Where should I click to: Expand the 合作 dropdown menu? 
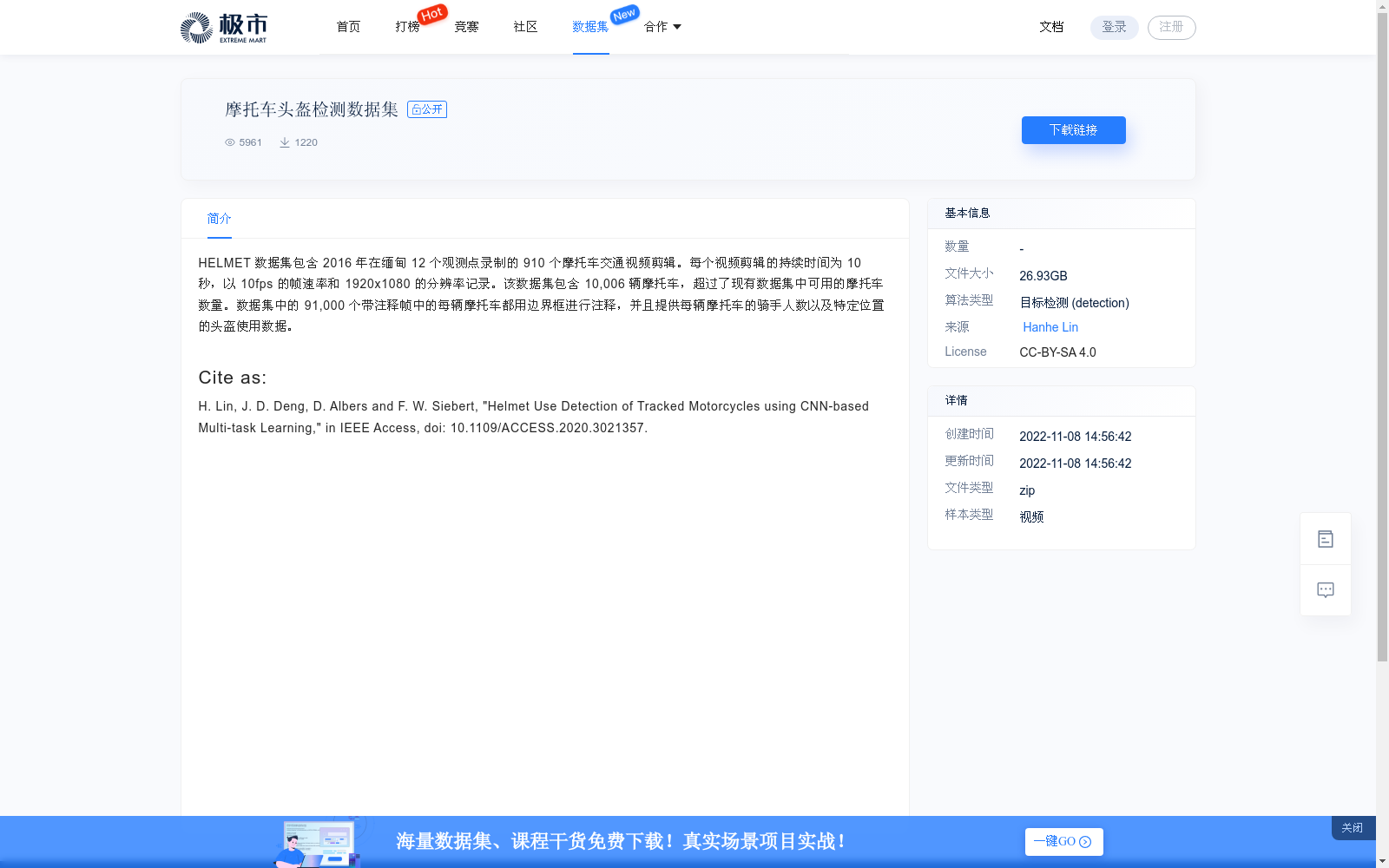(x=662, y=27)
